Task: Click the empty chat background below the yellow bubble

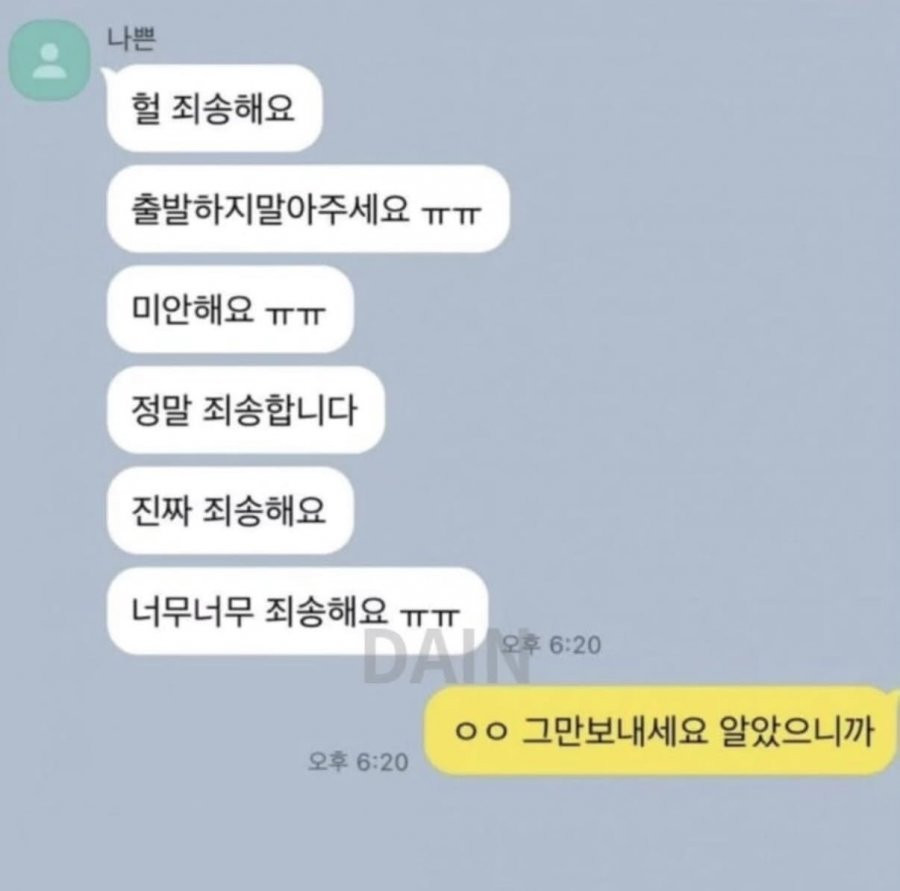Action: tap(450, 832)
